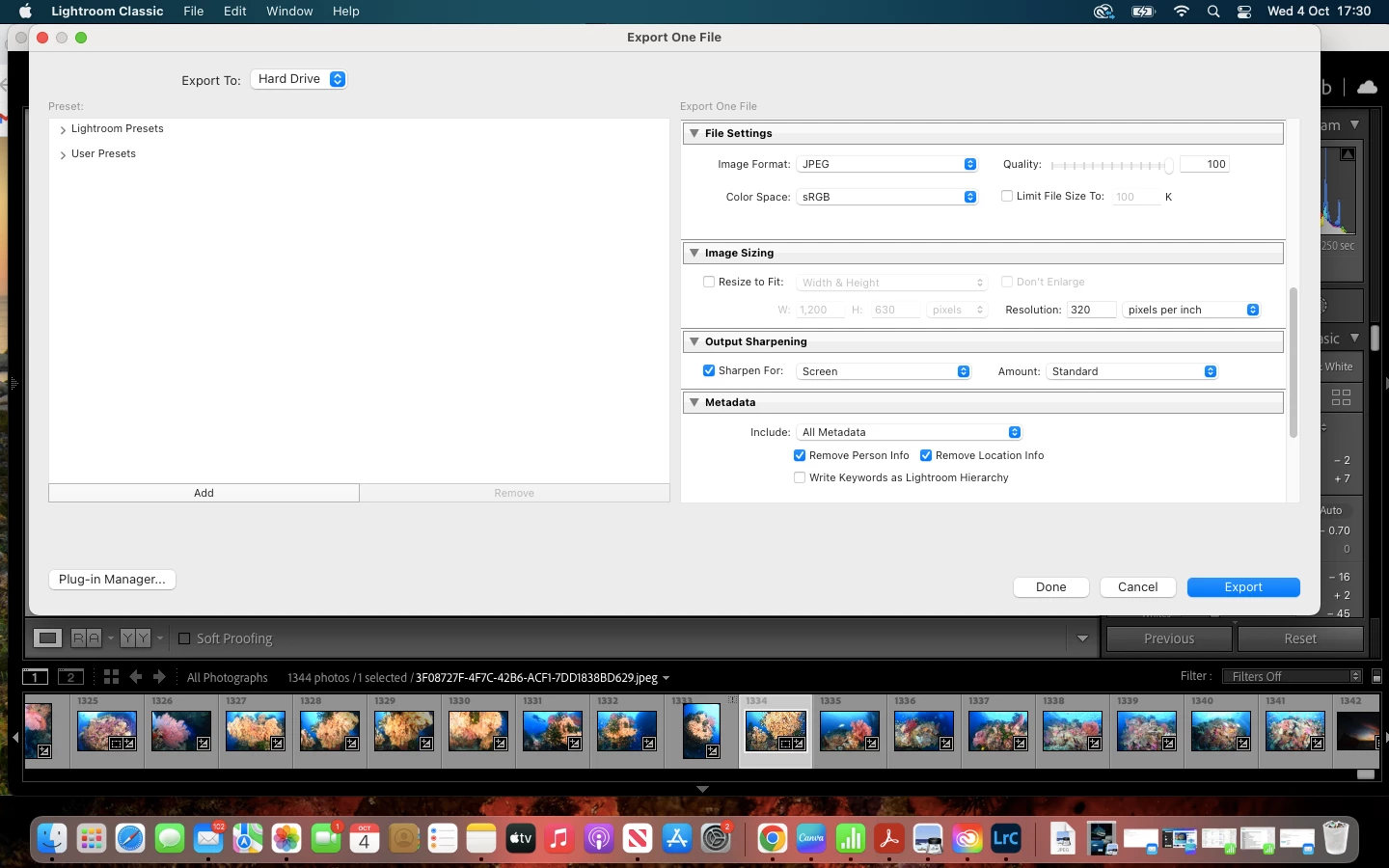Click the cloud sync icon top right
The image size is (1389, 868).
pos(1367,87)
